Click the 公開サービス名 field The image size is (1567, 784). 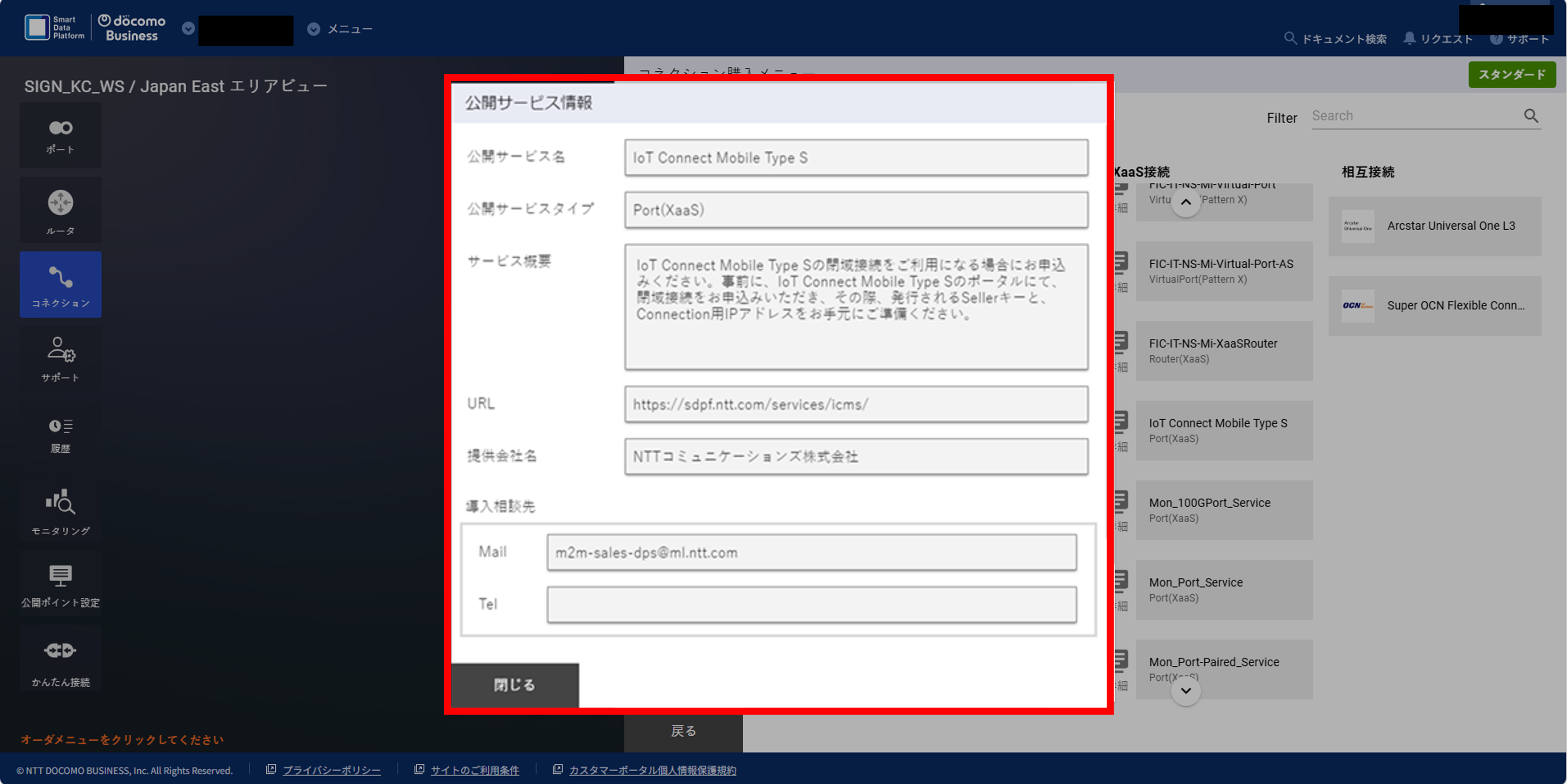coord(856,158)
